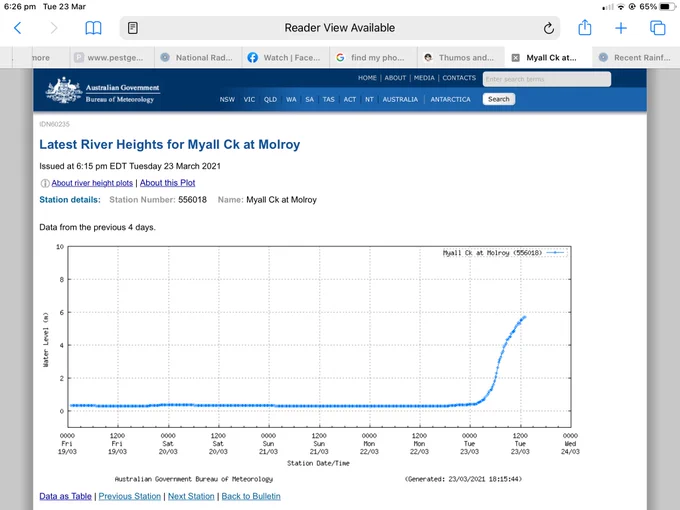Switch to the Recent Rainf... tab
680x510 pixels.
coord(636,58)
